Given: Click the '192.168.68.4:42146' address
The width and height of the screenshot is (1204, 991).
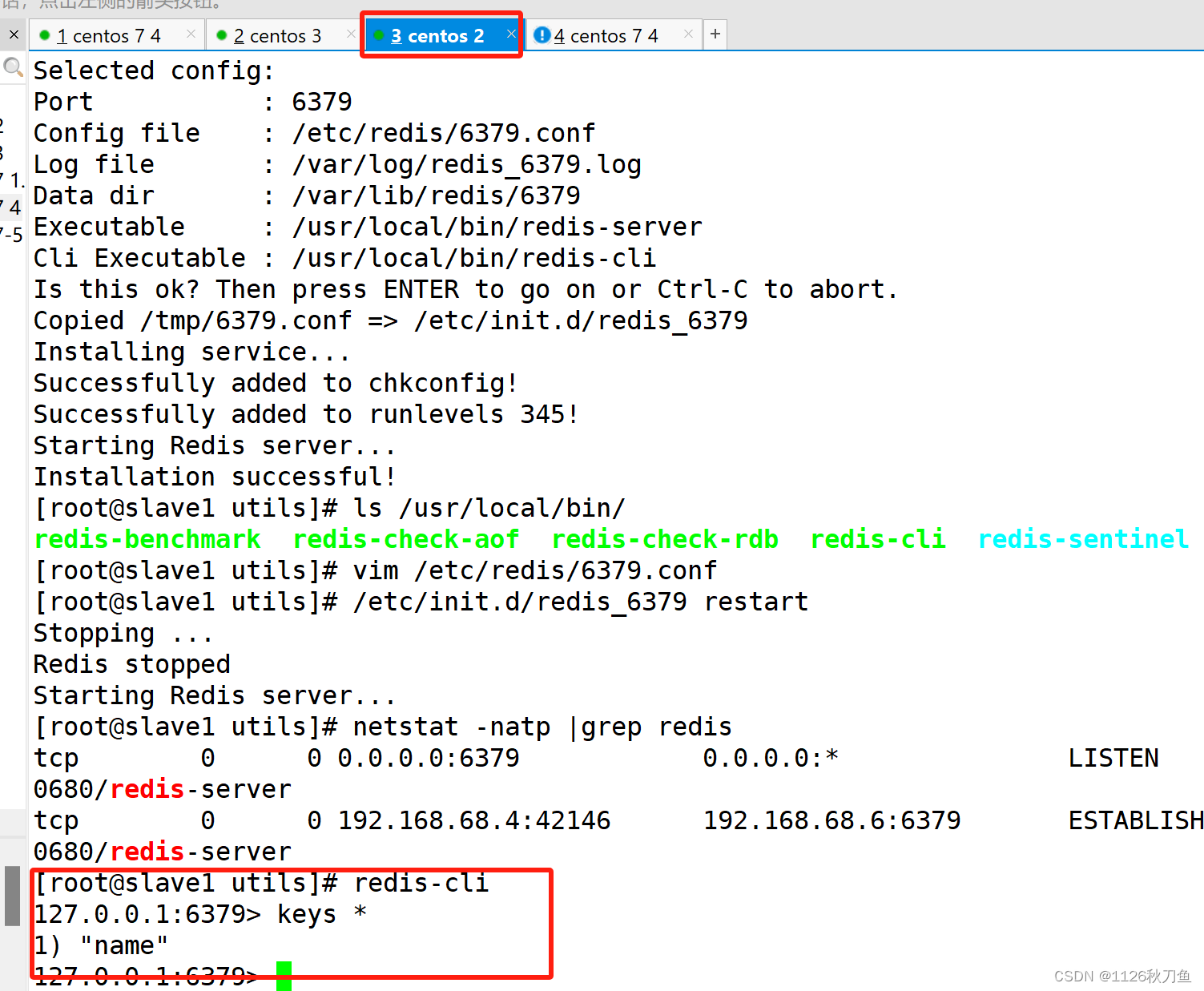Looking at the screenshot, I should [x=474, y=820].
